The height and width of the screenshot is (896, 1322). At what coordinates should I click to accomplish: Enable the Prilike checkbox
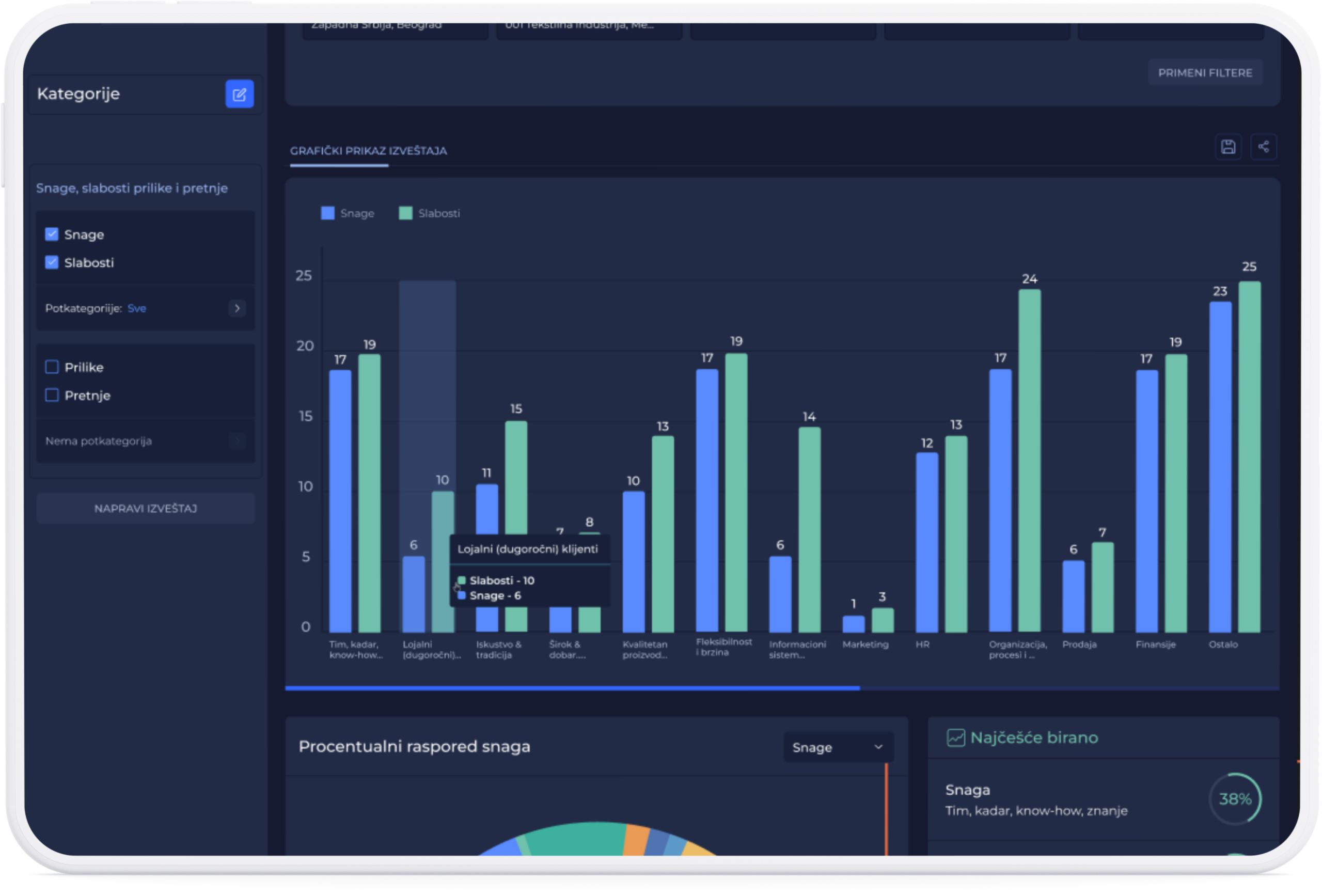(52, 367)
